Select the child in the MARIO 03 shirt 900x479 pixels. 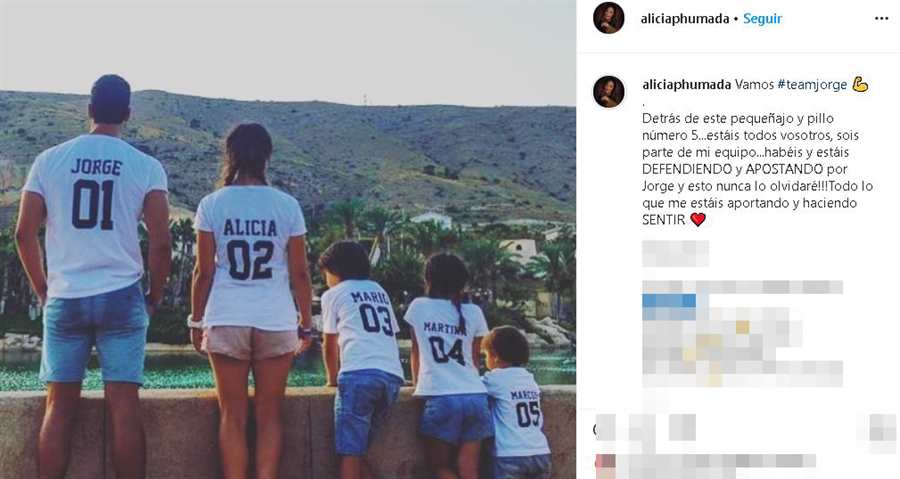362,356
